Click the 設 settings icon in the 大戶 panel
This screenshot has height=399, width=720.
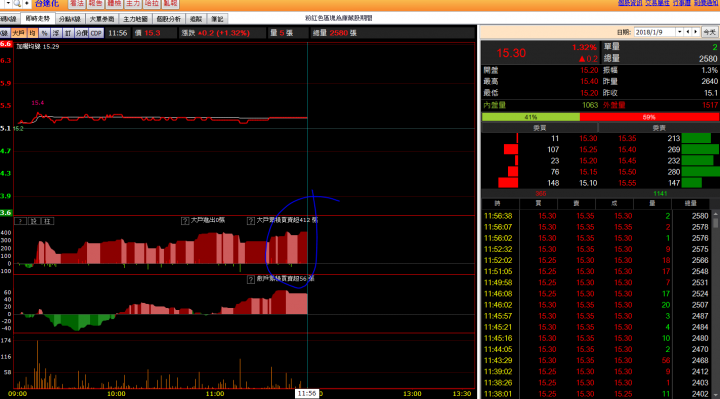click(34, 221)
